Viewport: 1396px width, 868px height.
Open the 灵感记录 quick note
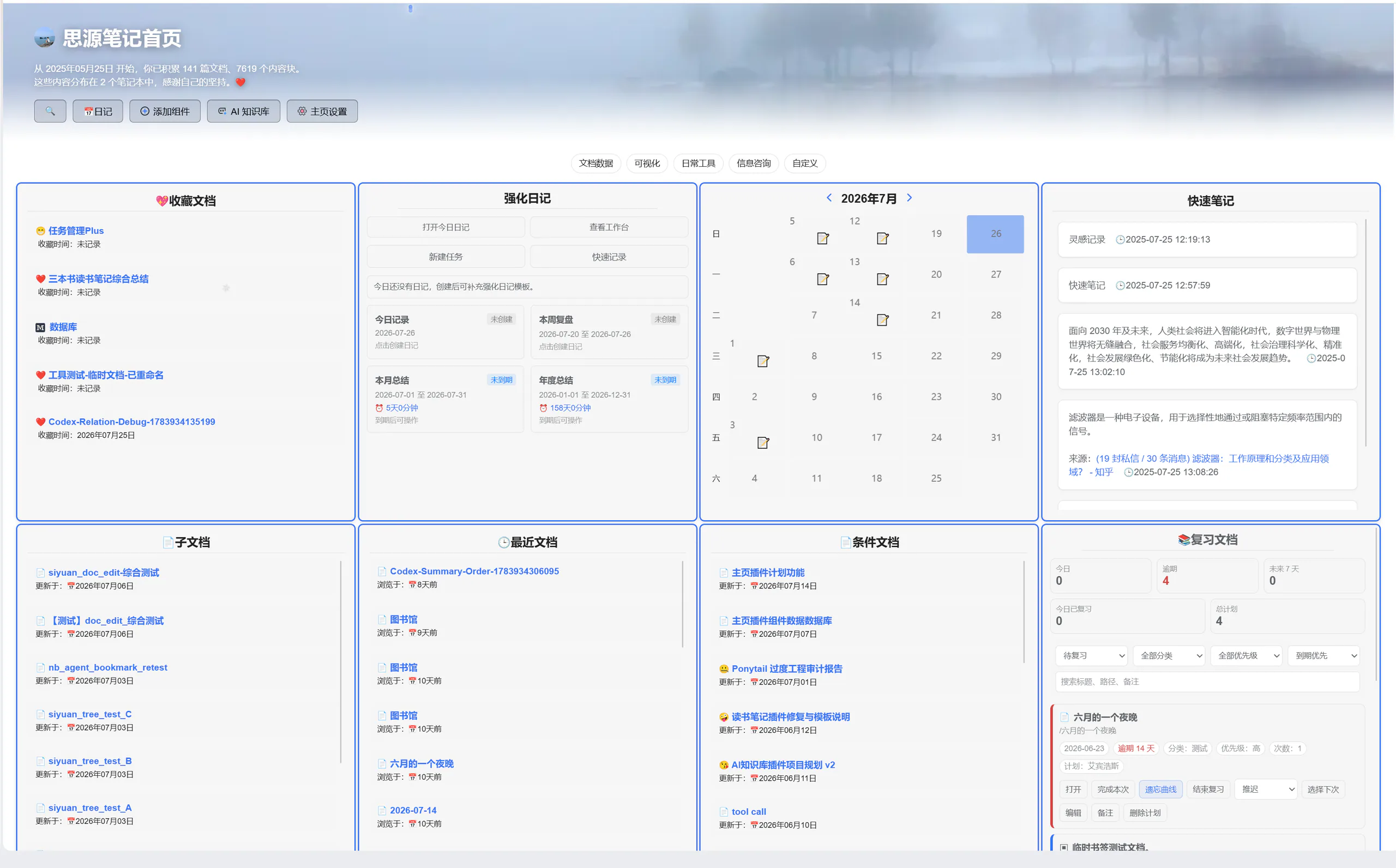click(x=1207, y=240)
